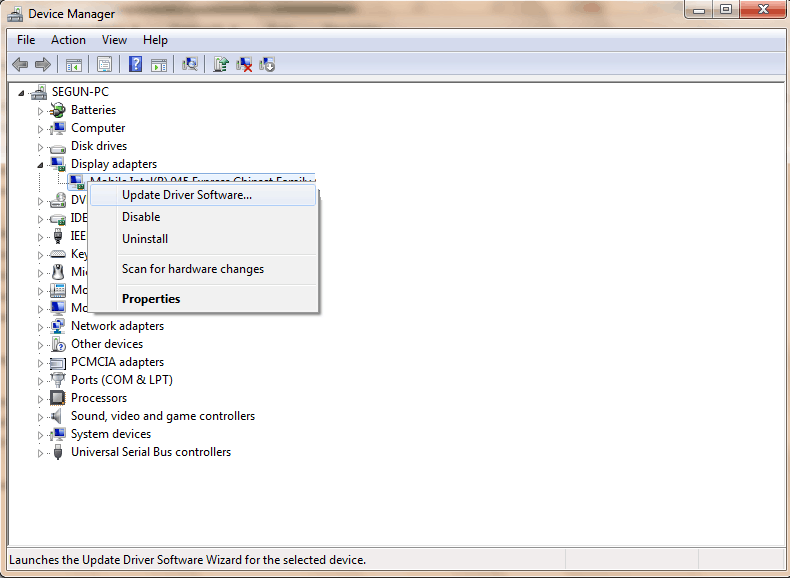Click Scan for hardware changes toolbar icon

[x=190, y=65]
